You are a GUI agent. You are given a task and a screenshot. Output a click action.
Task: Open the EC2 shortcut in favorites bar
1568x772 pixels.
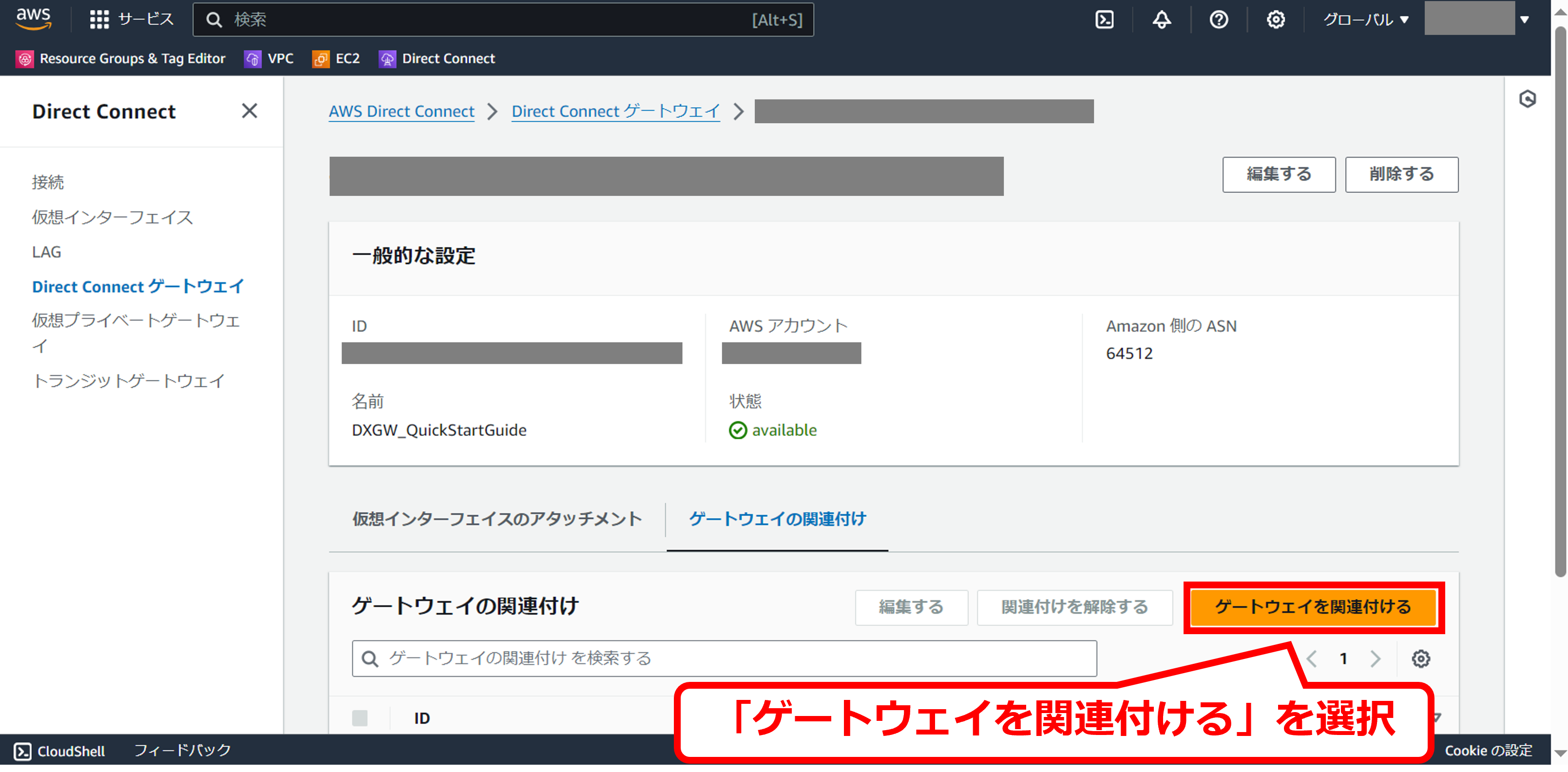336,58
